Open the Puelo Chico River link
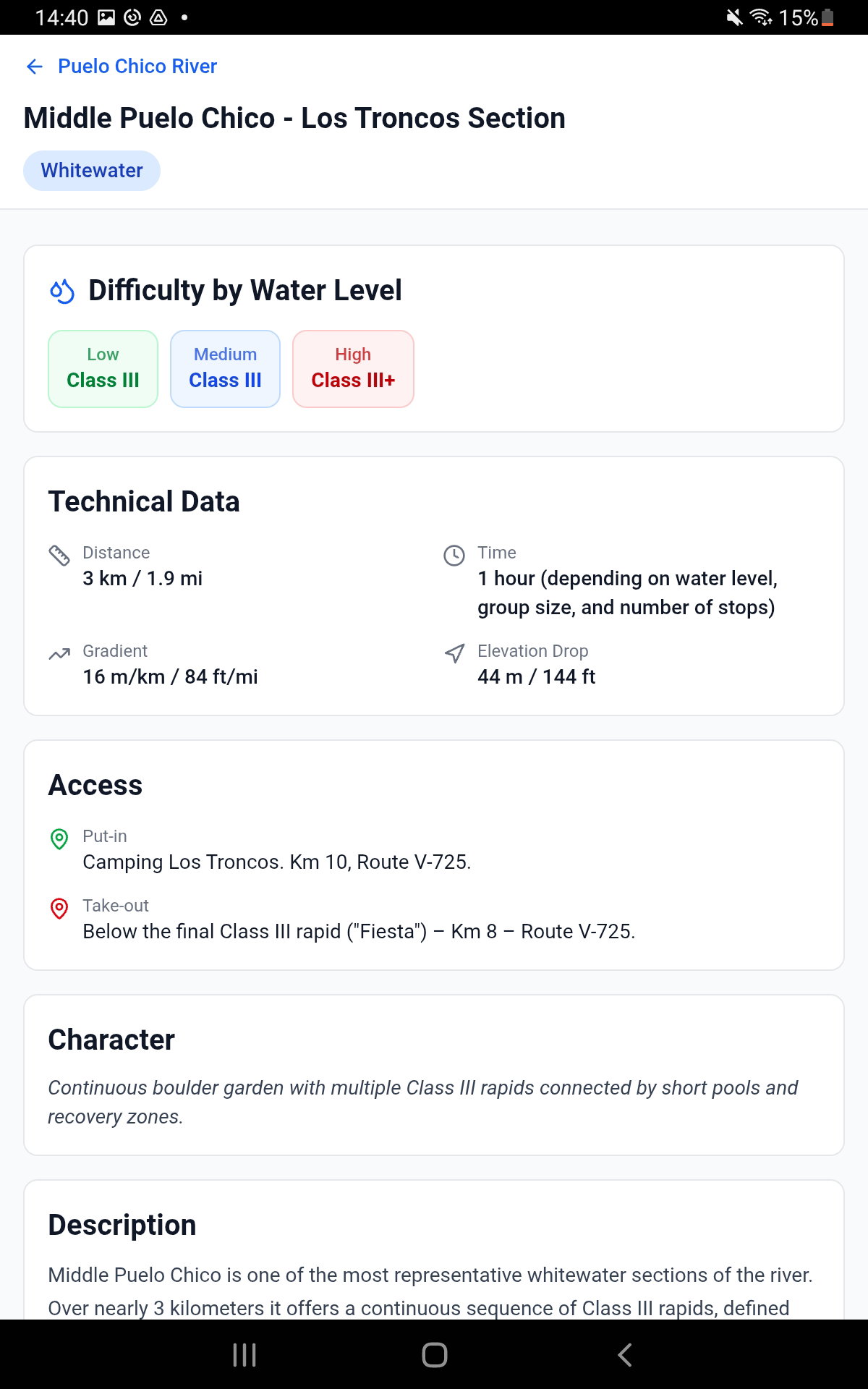The width and height of the screenshot is (868, 1389). [x=137, y=67]
